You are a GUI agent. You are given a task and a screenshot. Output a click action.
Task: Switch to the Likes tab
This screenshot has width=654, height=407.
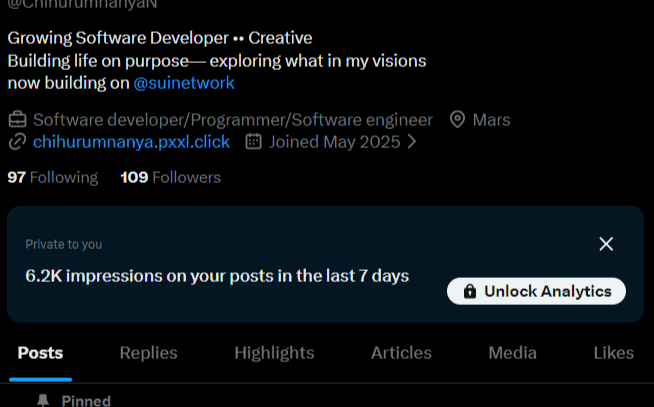(614, 353)
